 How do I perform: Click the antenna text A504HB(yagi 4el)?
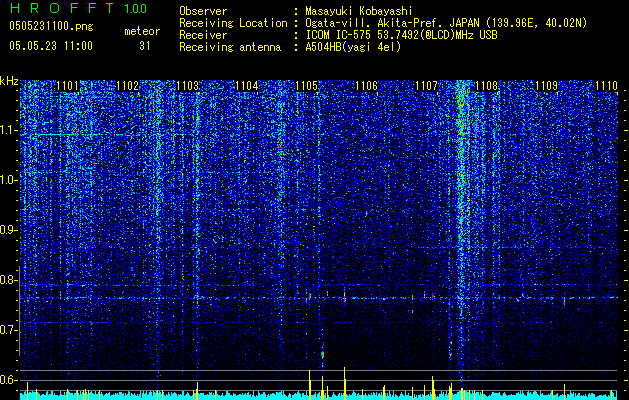point(353,47)
